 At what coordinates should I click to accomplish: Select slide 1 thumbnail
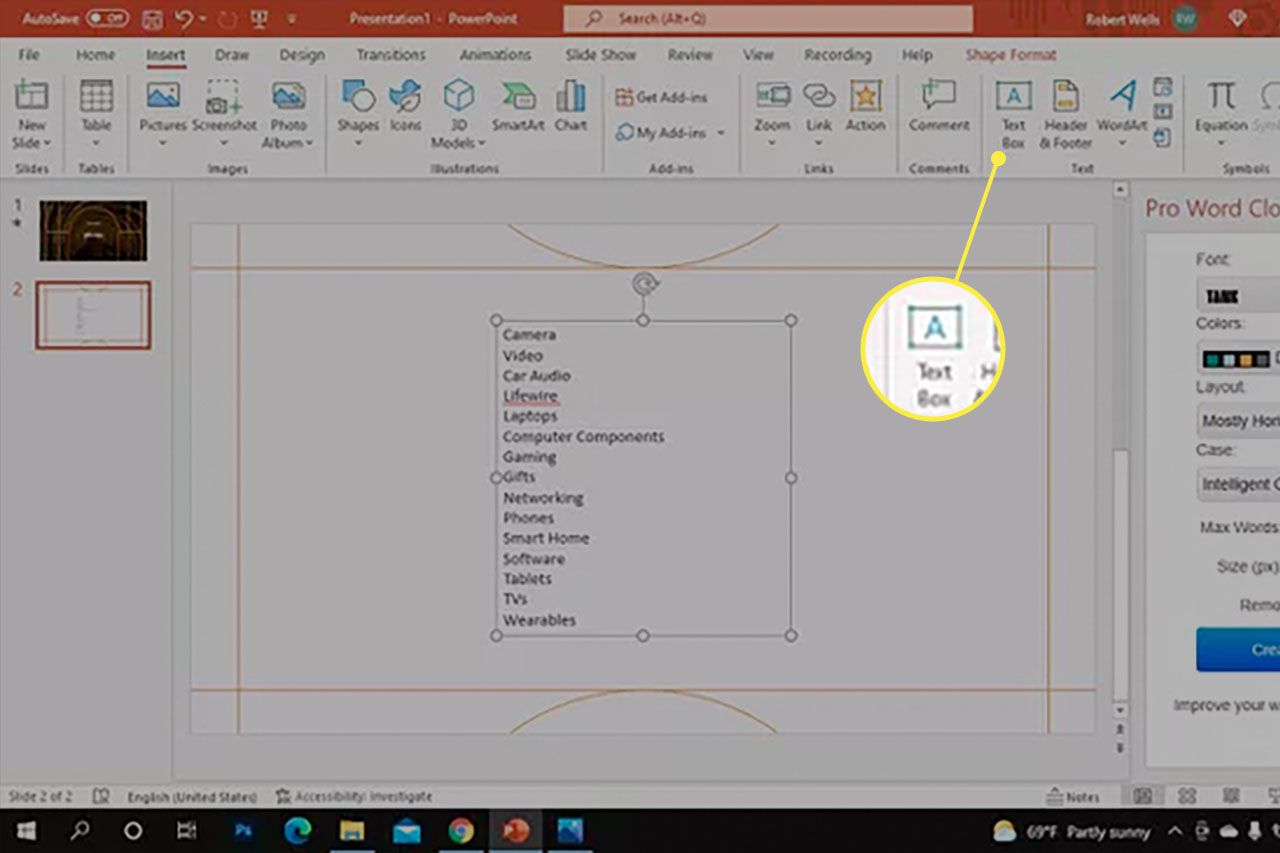(93, 230)
